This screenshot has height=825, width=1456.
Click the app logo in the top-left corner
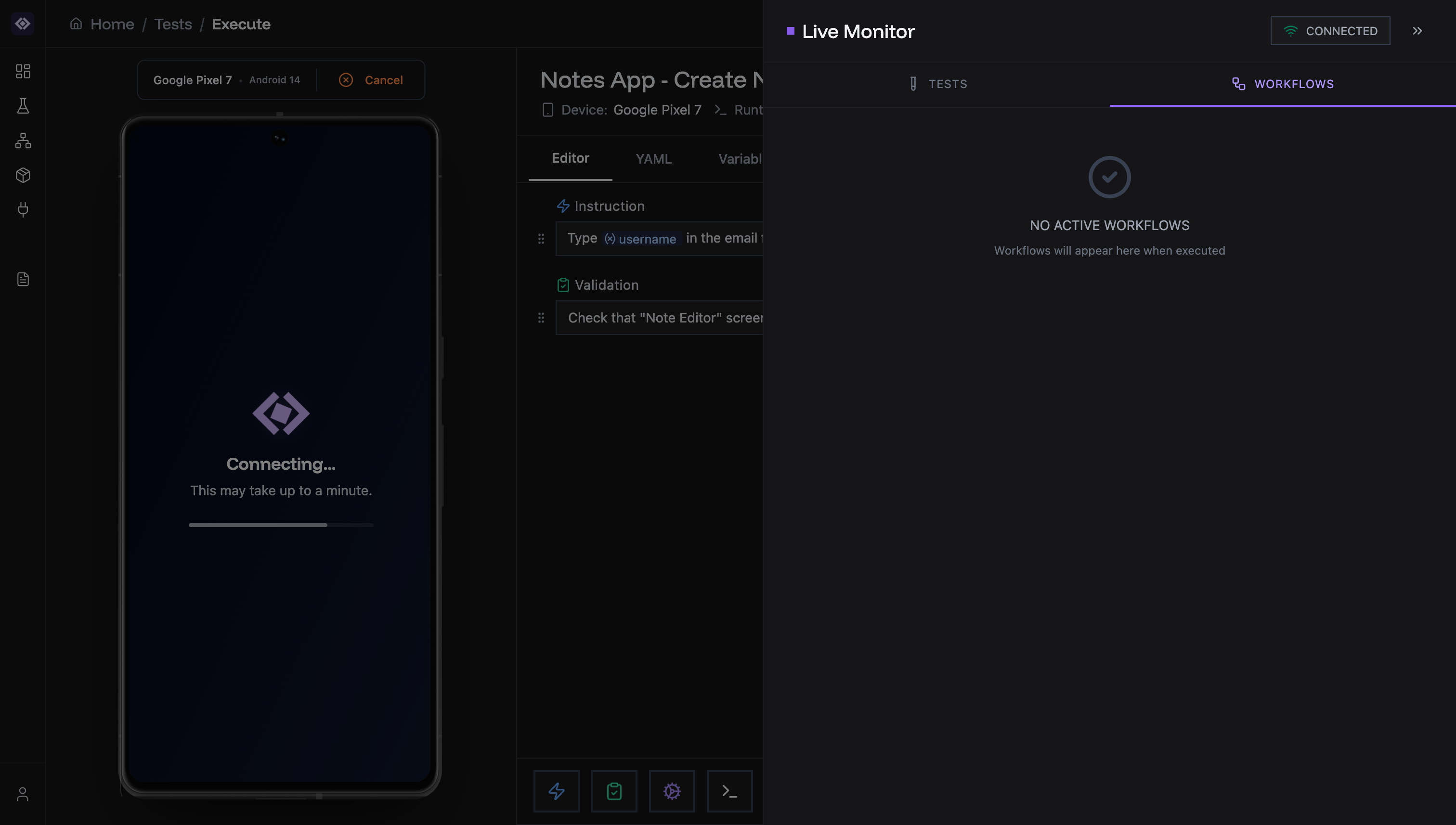coord(23,24)
